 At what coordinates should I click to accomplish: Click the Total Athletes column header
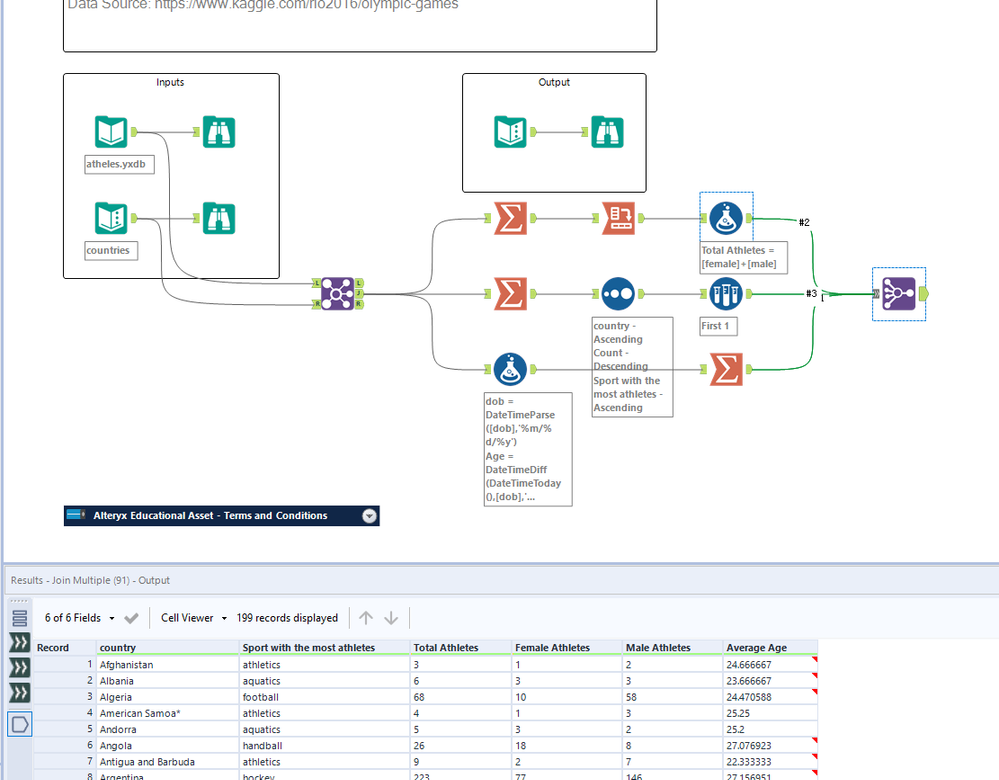(461, 647)
